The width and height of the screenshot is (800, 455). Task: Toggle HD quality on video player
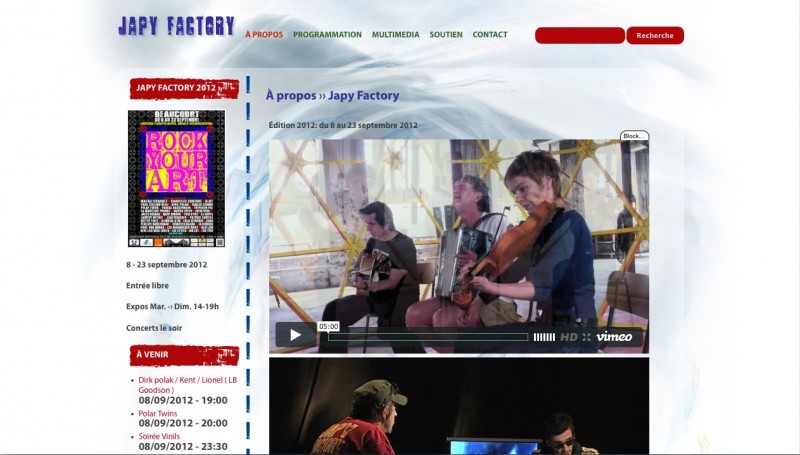568,337
